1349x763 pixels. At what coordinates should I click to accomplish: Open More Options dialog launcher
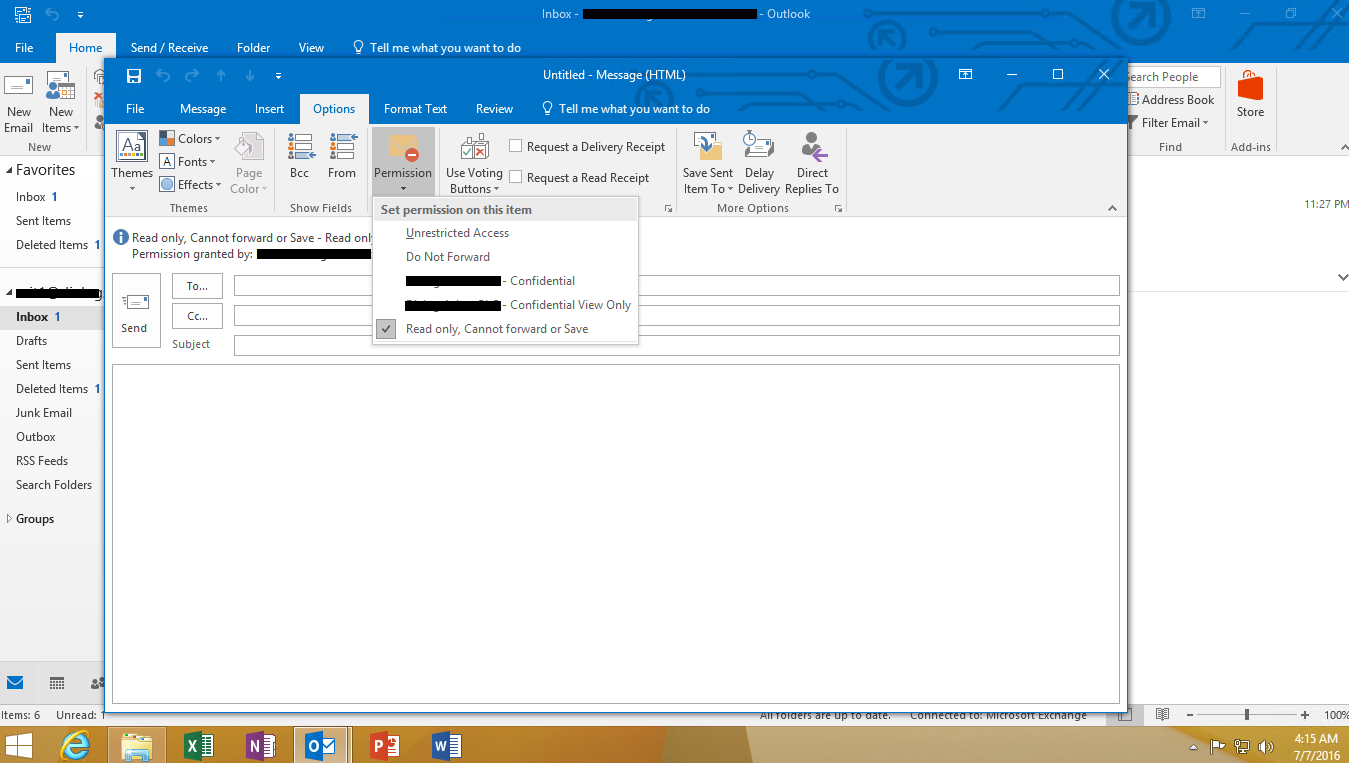click(x=838, y=208)
